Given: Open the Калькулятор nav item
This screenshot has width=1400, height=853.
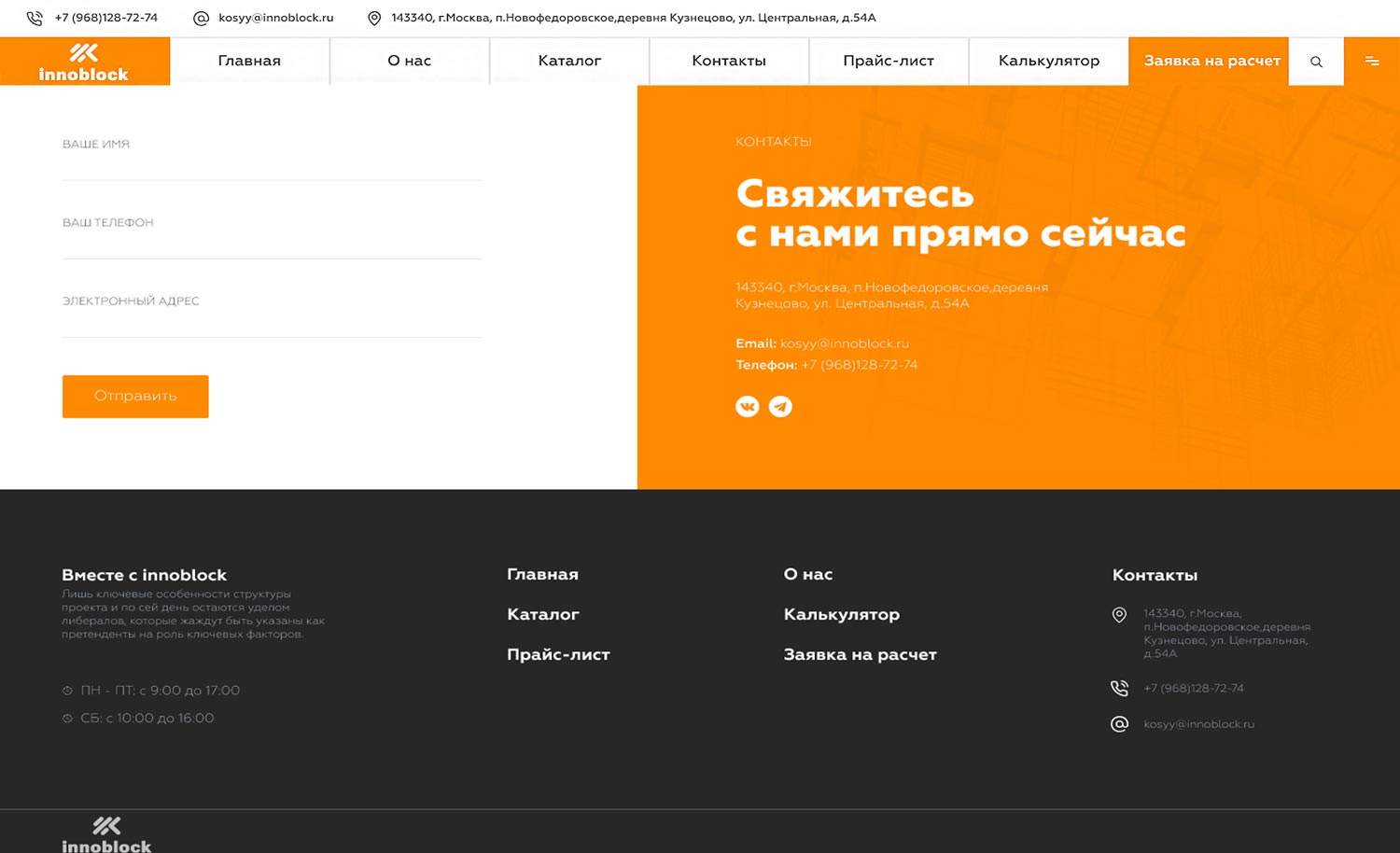Looking at the screenshot, I should 1049,62.
